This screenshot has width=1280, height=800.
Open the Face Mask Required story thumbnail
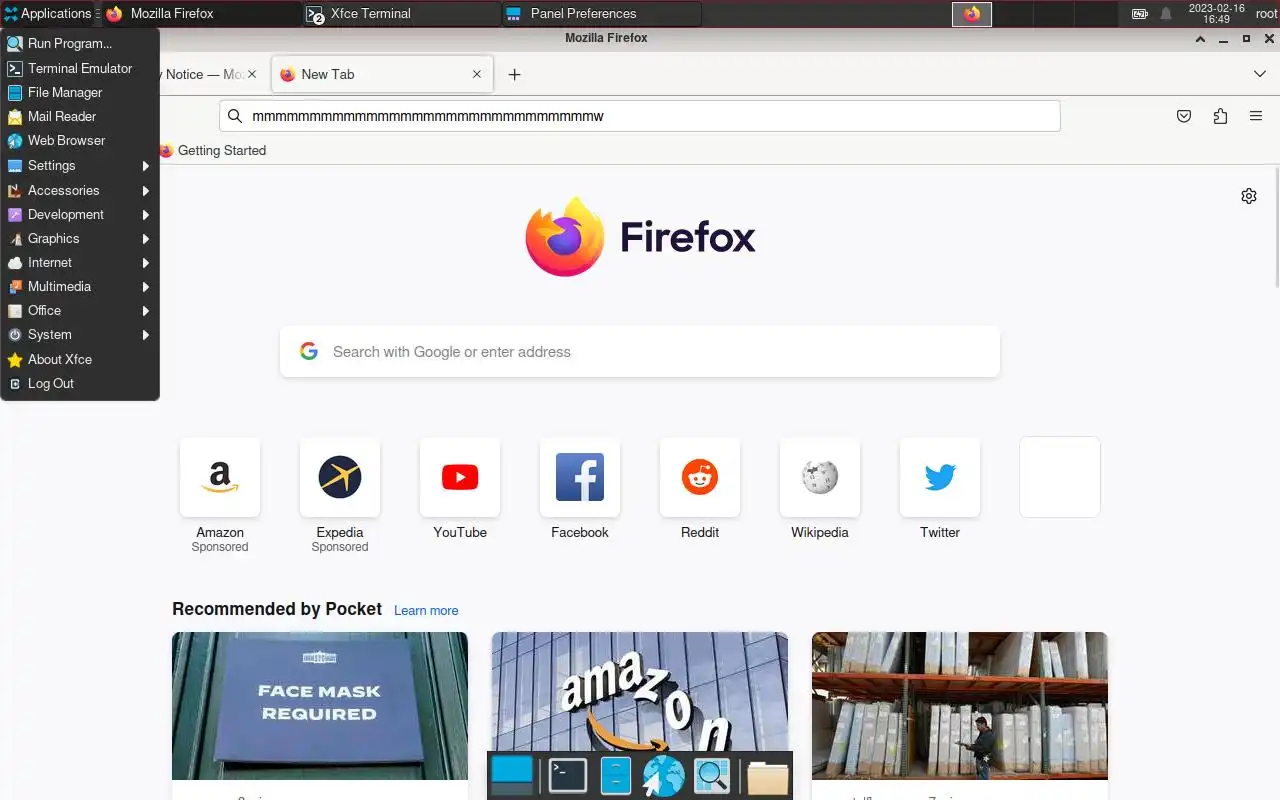320,706
